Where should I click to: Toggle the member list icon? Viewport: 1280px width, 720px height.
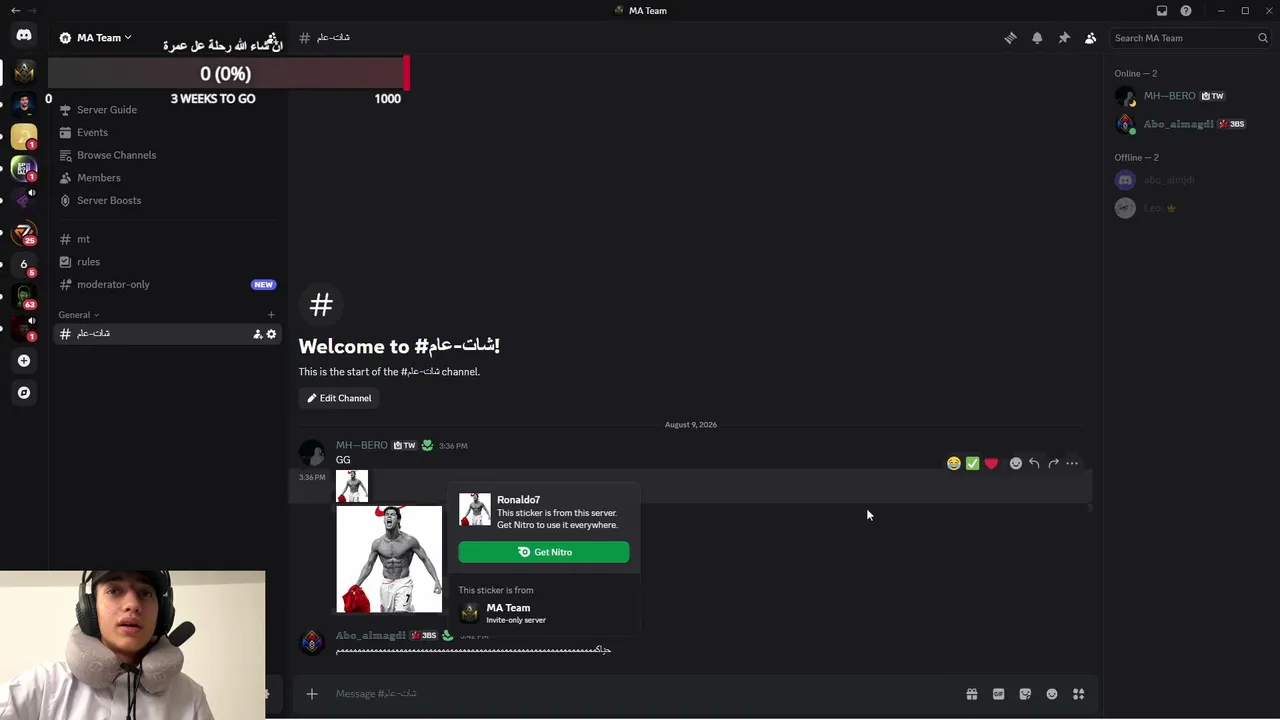[x=1091, y=38]
